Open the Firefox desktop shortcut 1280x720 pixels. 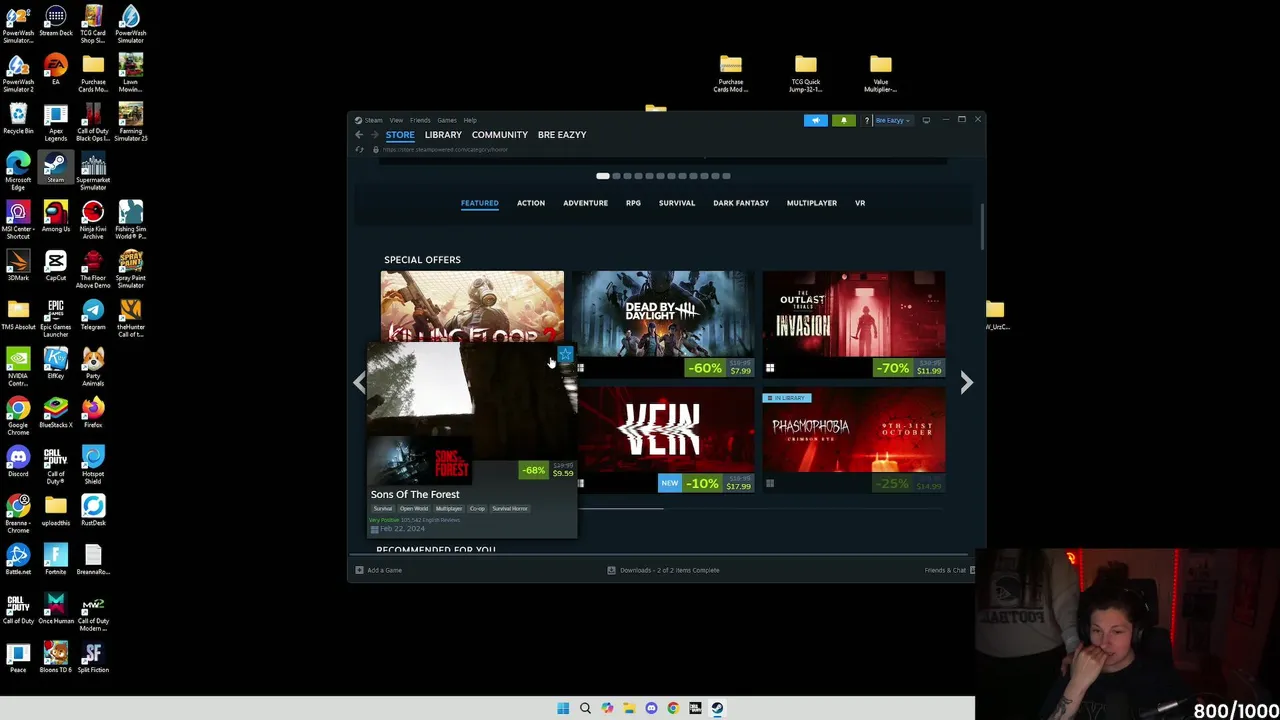coord(93,413)
